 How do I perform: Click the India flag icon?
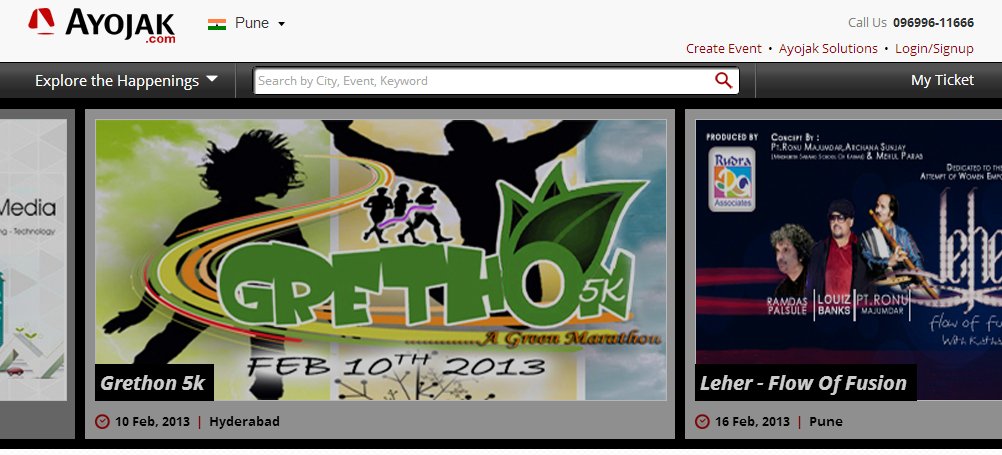(217, 24)
